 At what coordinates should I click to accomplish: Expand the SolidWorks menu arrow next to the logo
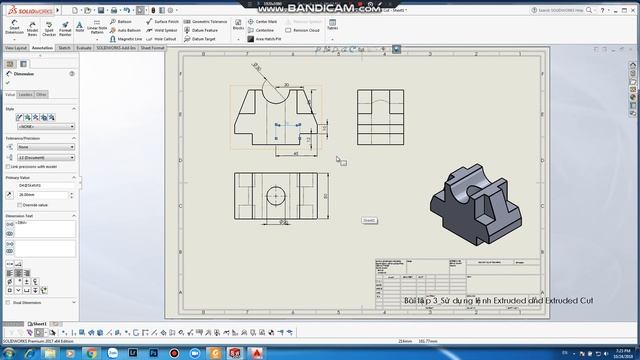click(x=58, y=10)
